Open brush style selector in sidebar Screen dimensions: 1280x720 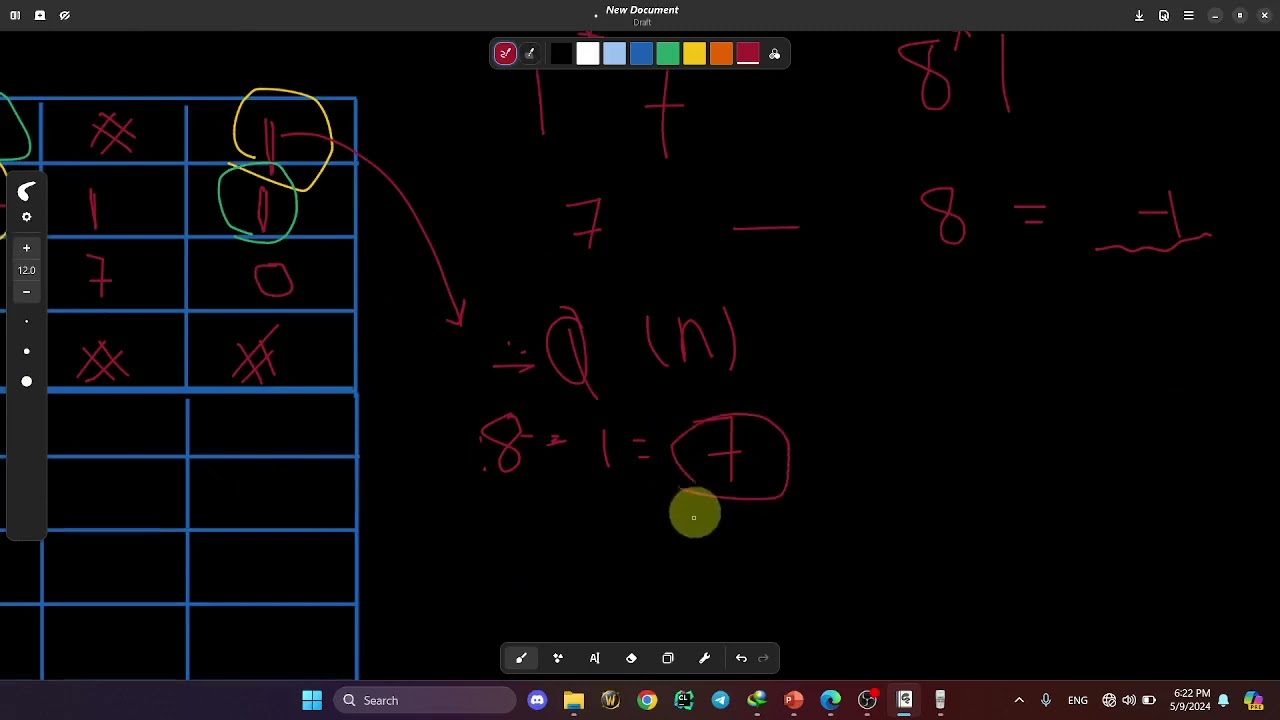pos(26,191)
